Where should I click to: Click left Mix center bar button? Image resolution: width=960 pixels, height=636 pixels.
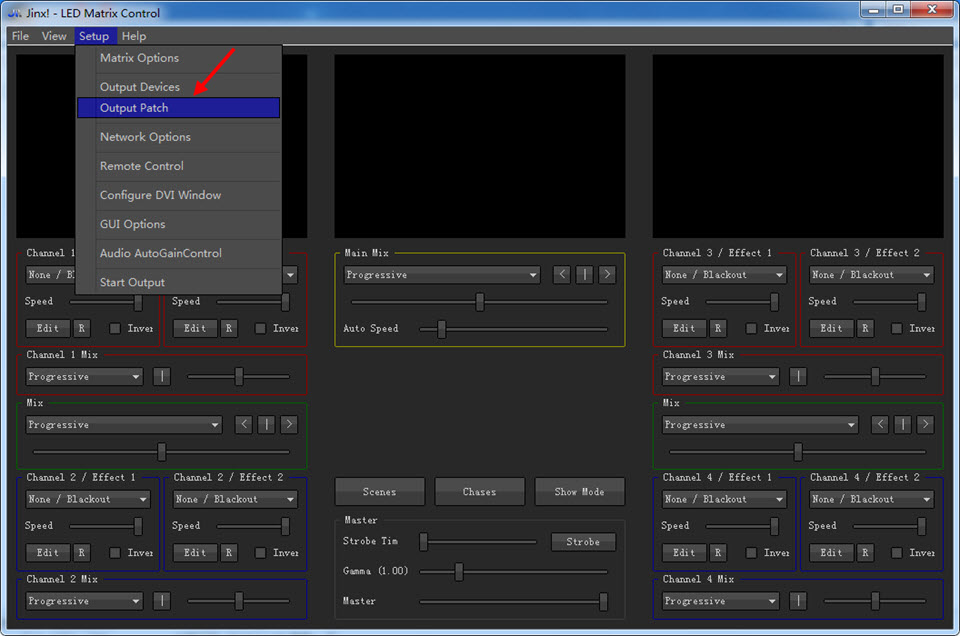[266, 424]
